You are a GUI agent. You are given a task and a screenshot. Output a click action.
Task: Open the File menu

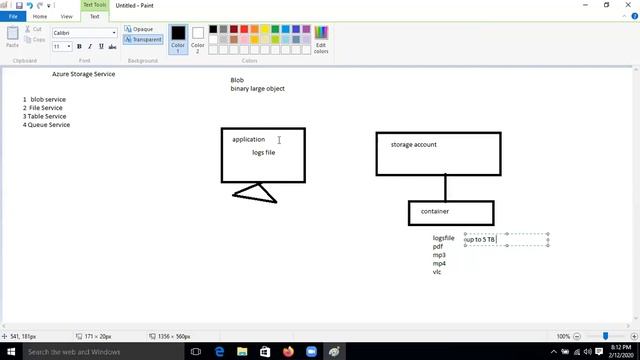(x=13, y=16)
